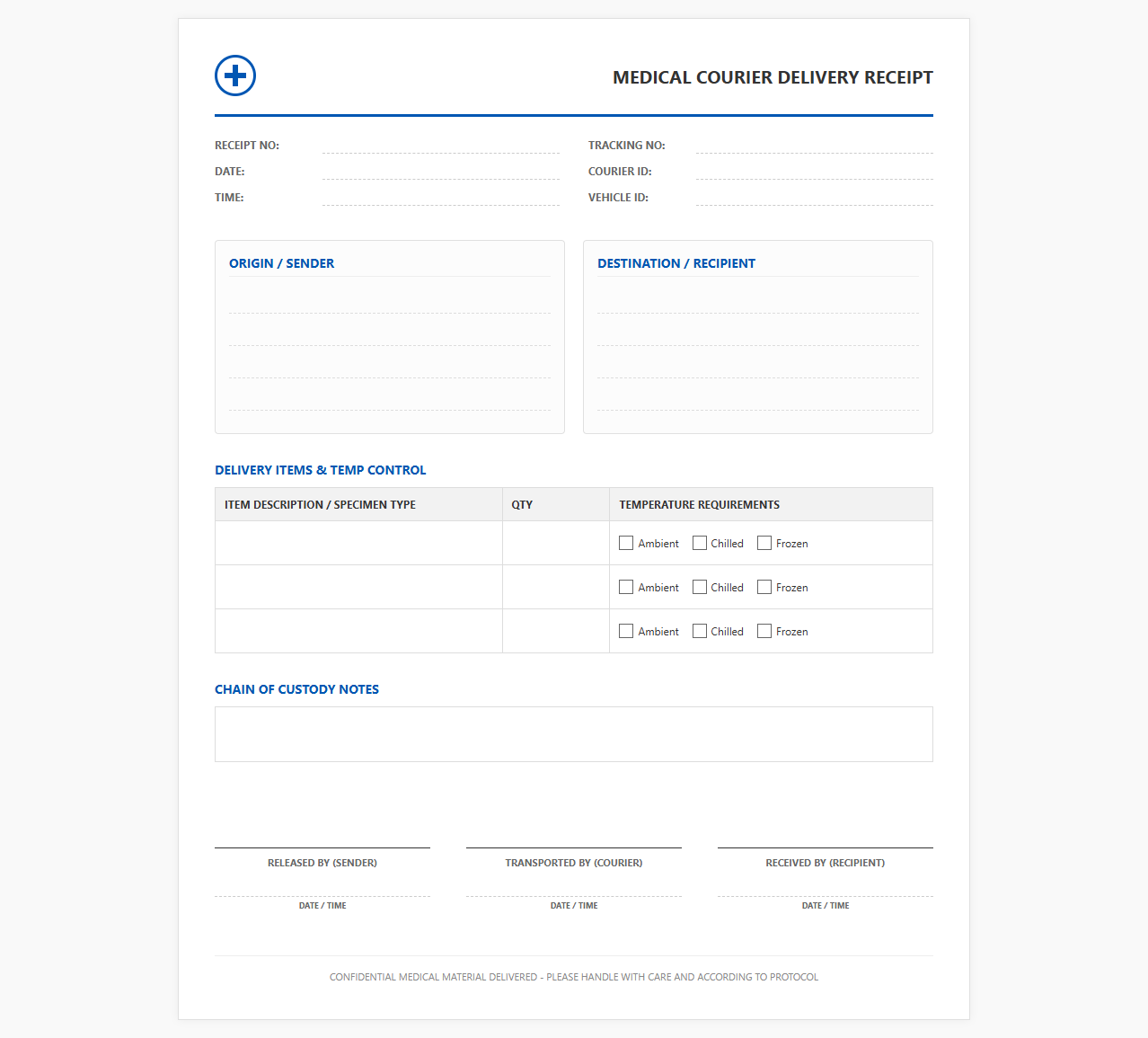Check Frozen in the first item row
This screenshot has height=1038, width=1148.
pos(764,543)
